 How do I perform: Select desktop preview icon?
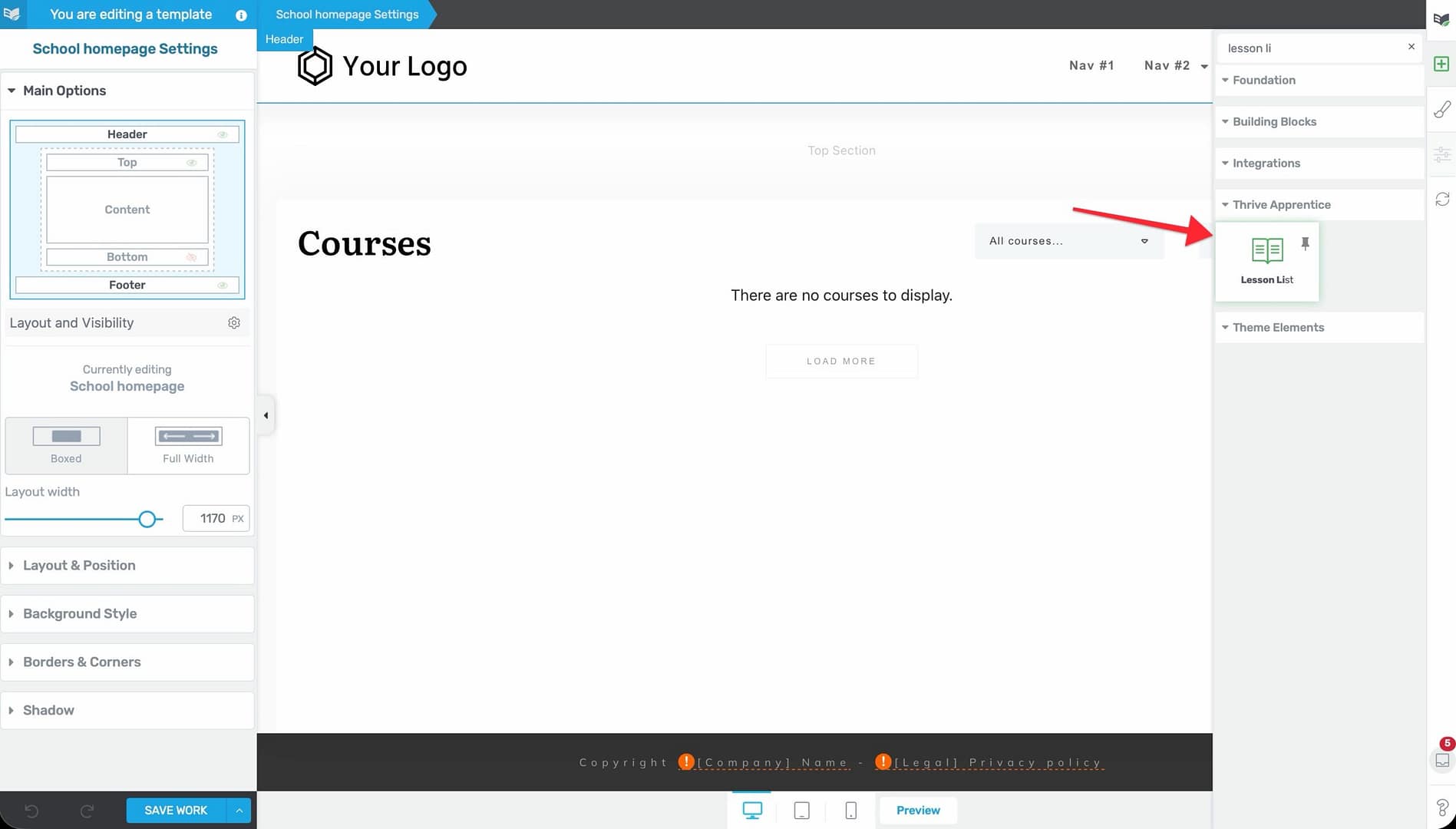752,811
